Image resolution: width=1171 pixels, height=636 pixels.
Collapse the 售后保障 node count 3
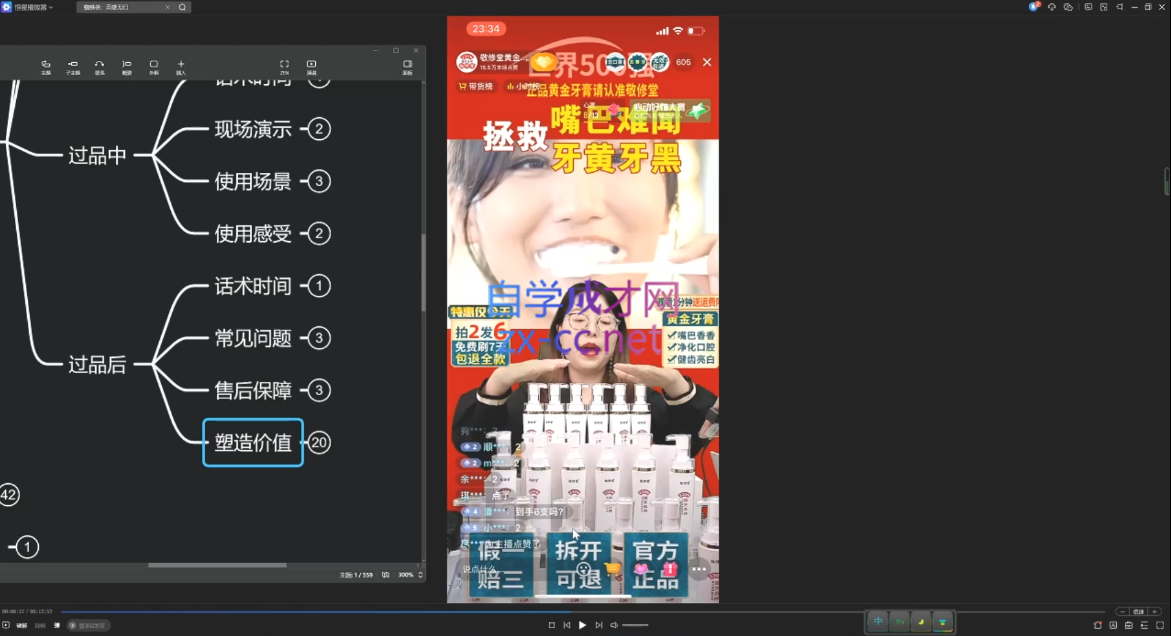(x=319, y=390)
